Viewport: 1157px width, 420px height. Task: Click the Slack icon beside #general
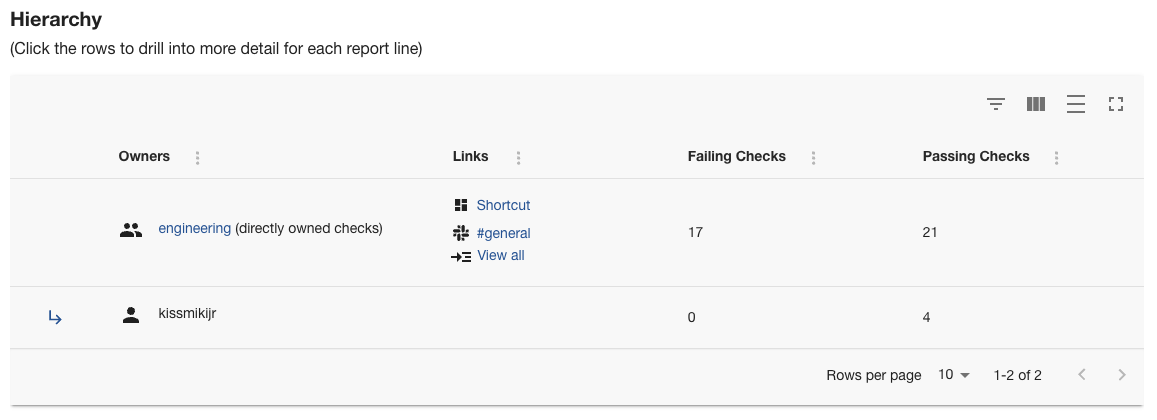[x=461, y=233]
